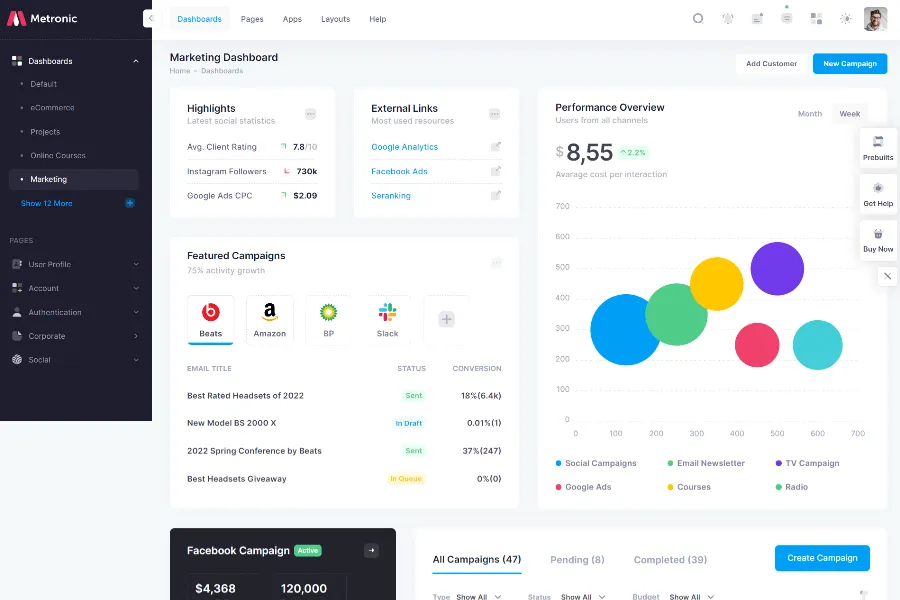Open the Highlights card options menu
900x600 pixels.
point(311,114)
